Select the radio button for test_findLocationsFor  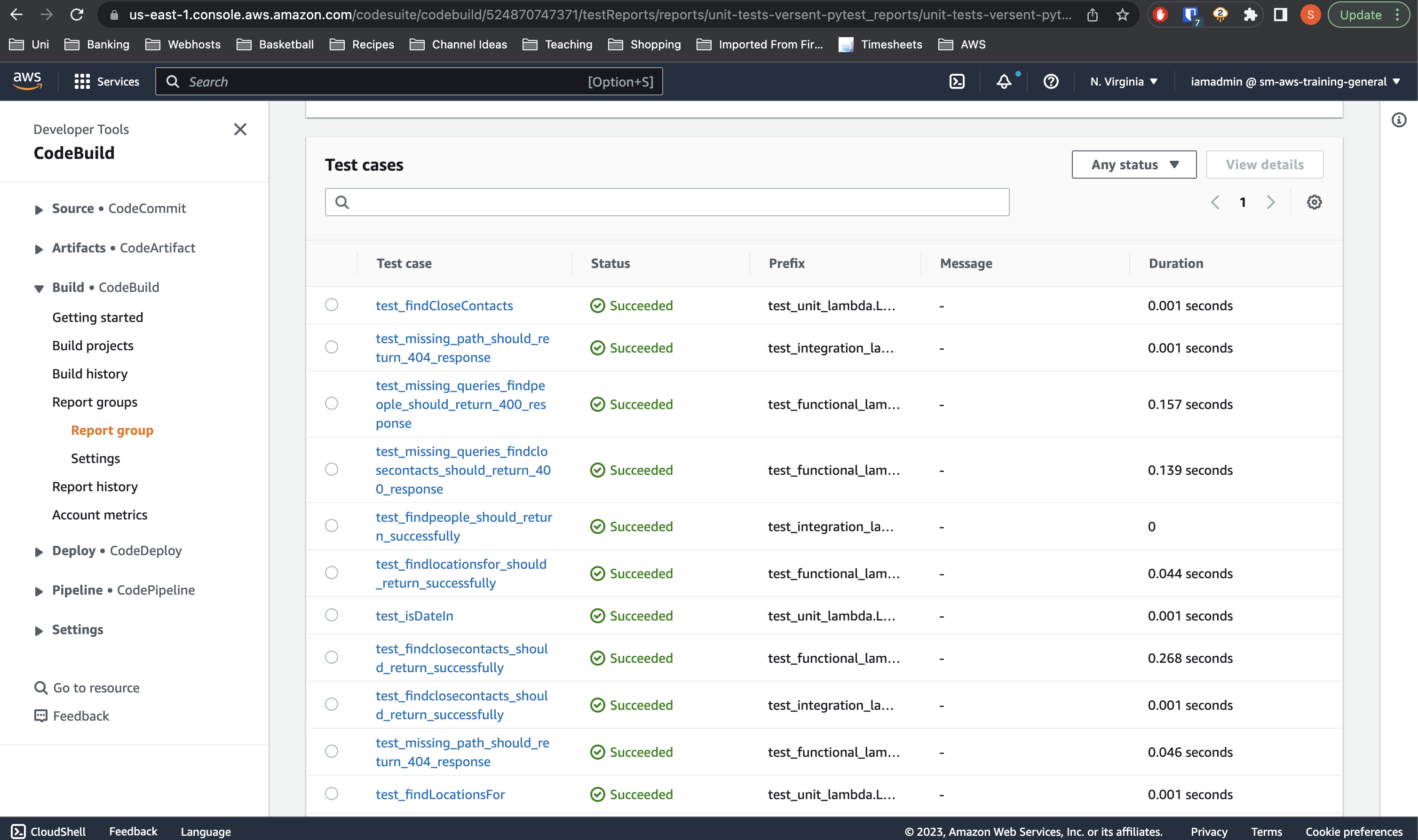(331, 793)
